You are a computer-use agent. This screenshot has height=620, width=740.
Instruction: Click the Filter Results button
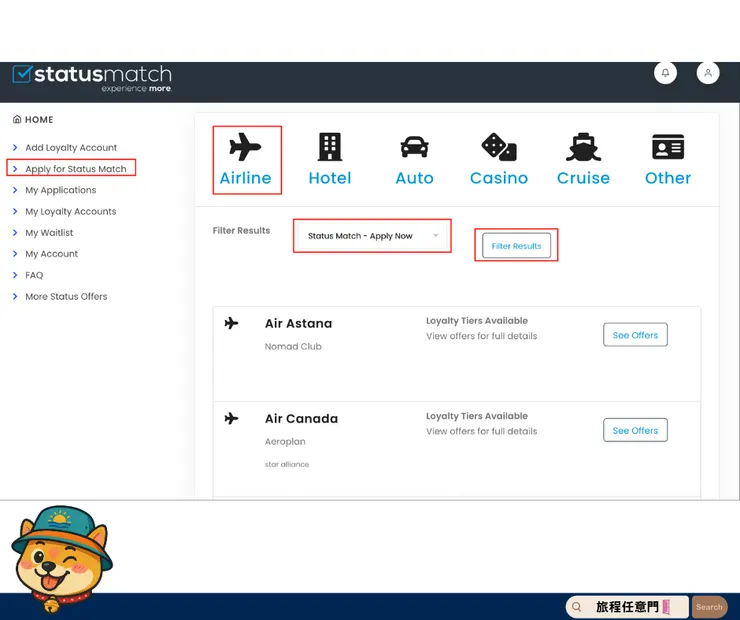pyautogui.click(x=516, y=245)
